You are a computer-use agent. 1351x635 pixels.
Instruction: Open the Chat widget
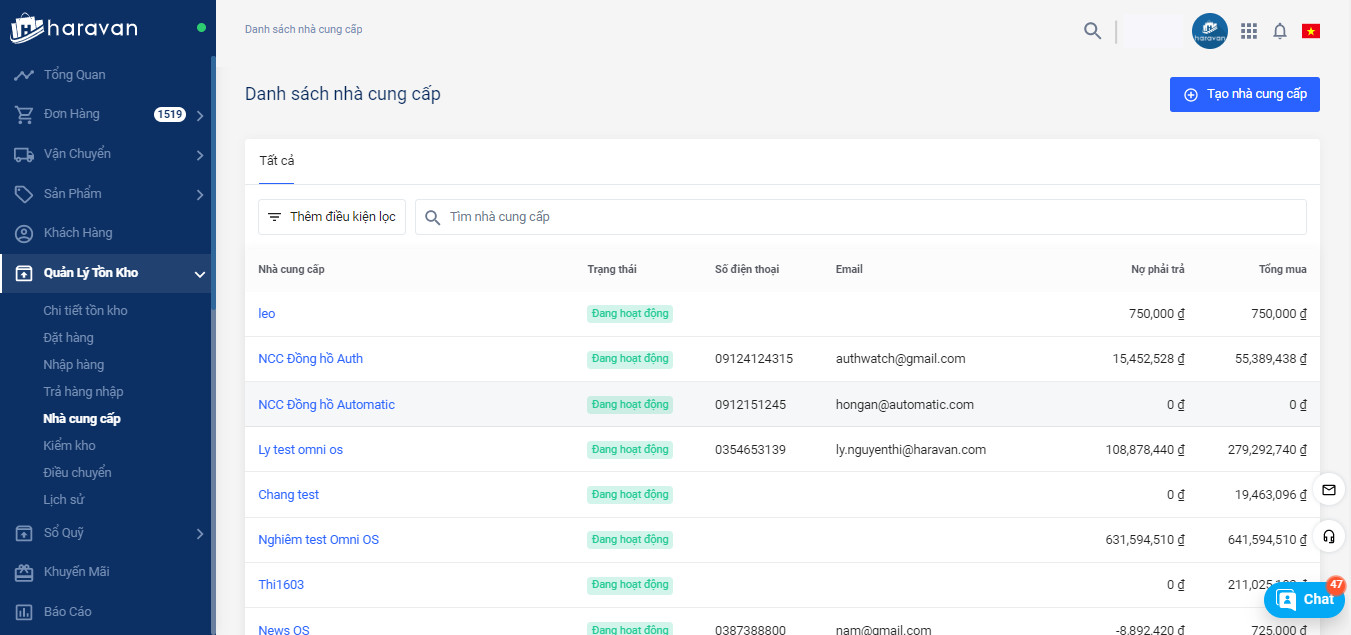1305,599
